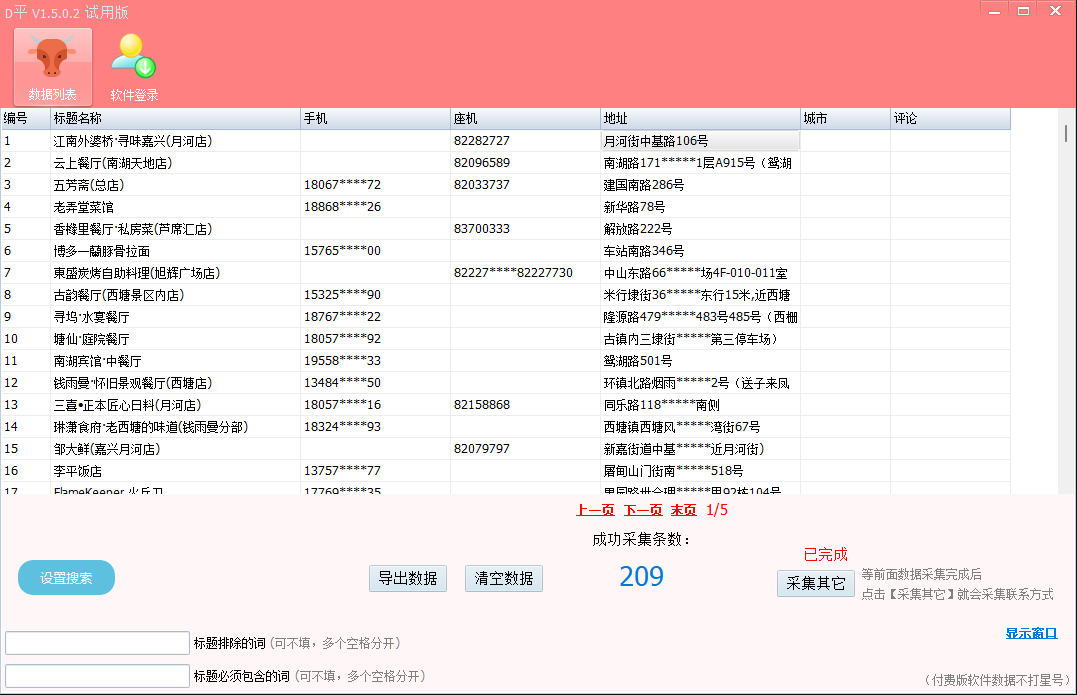1077x695 pixels.
Task: Open 软件登录 user login icon
Action: click(x=134, y=67)
